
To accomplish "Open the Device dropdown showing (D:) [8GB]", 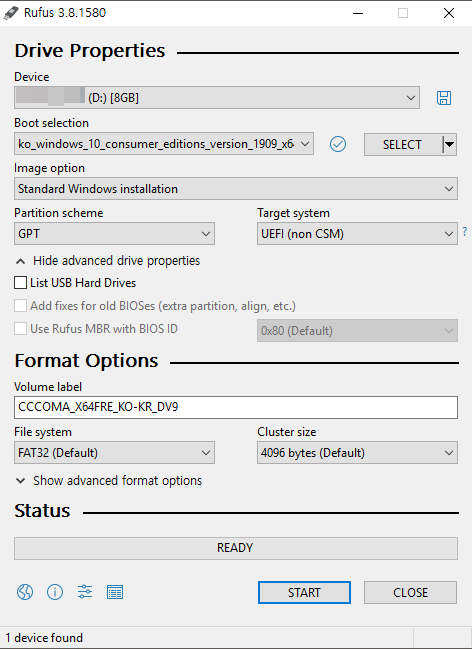I will [x=217, y=98].
